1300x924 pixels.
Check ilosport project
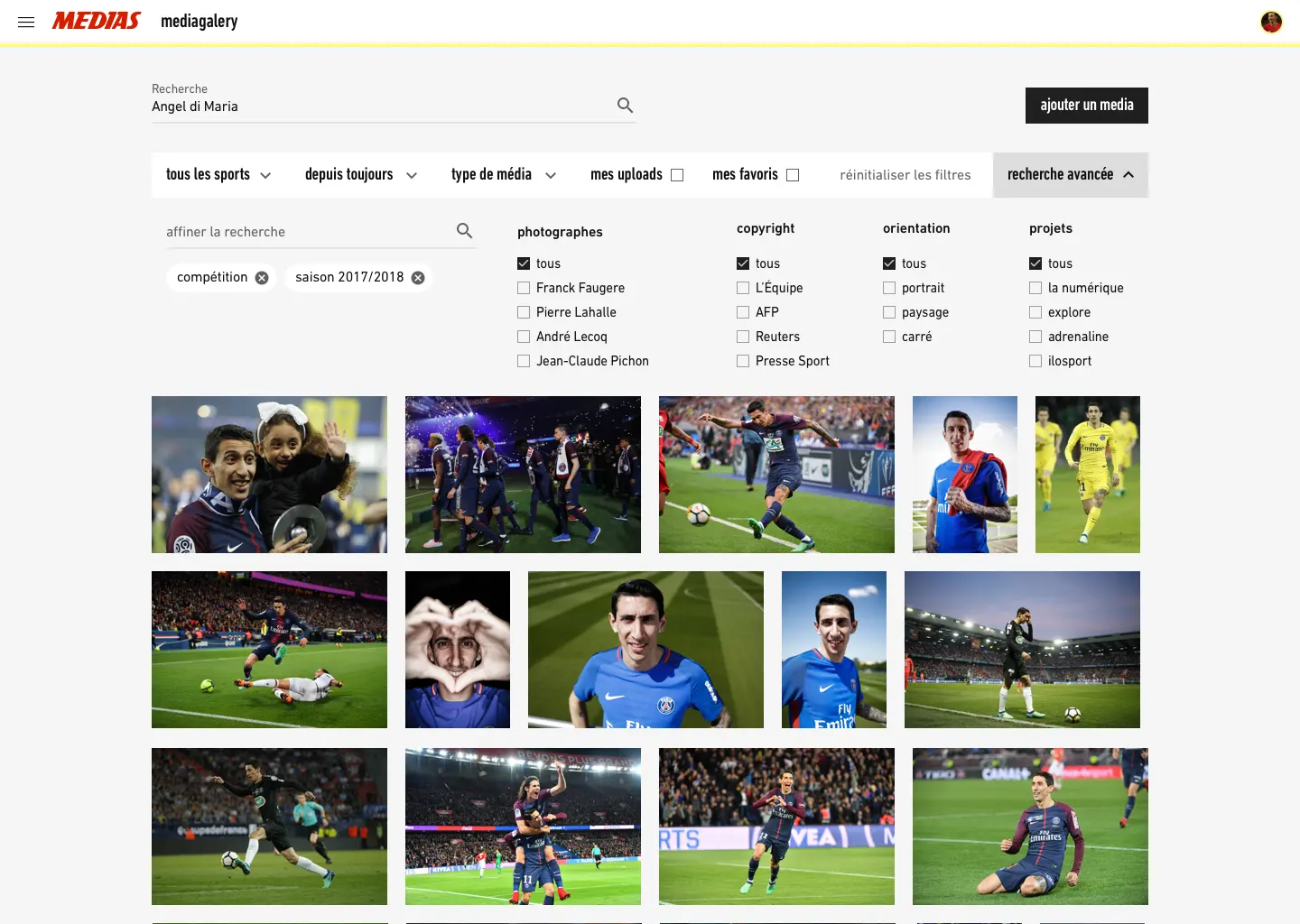point(1035,361)
